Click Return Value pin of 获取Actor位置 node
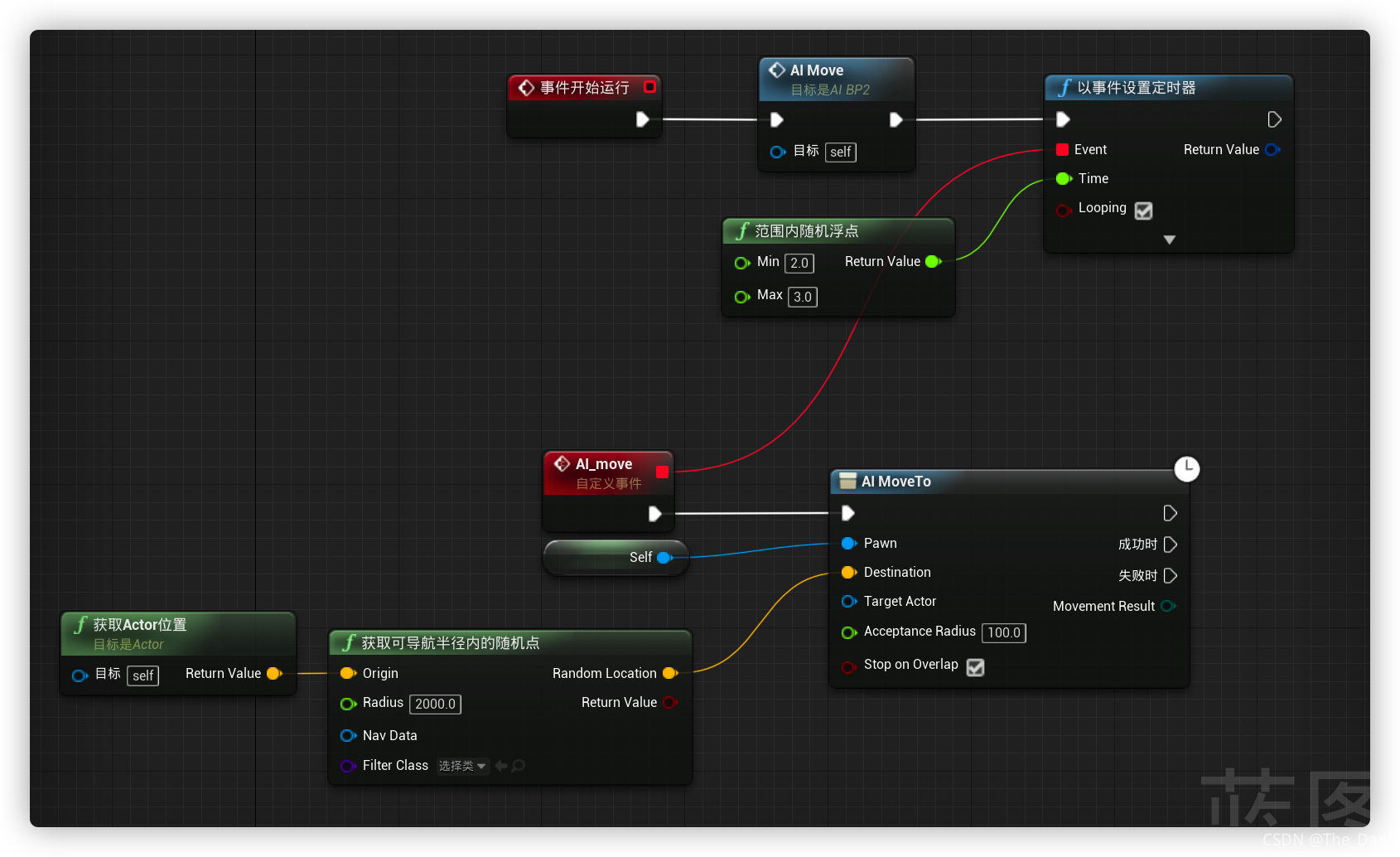Viewport: 1400px width, 857px height. click(x=274, y=673)
